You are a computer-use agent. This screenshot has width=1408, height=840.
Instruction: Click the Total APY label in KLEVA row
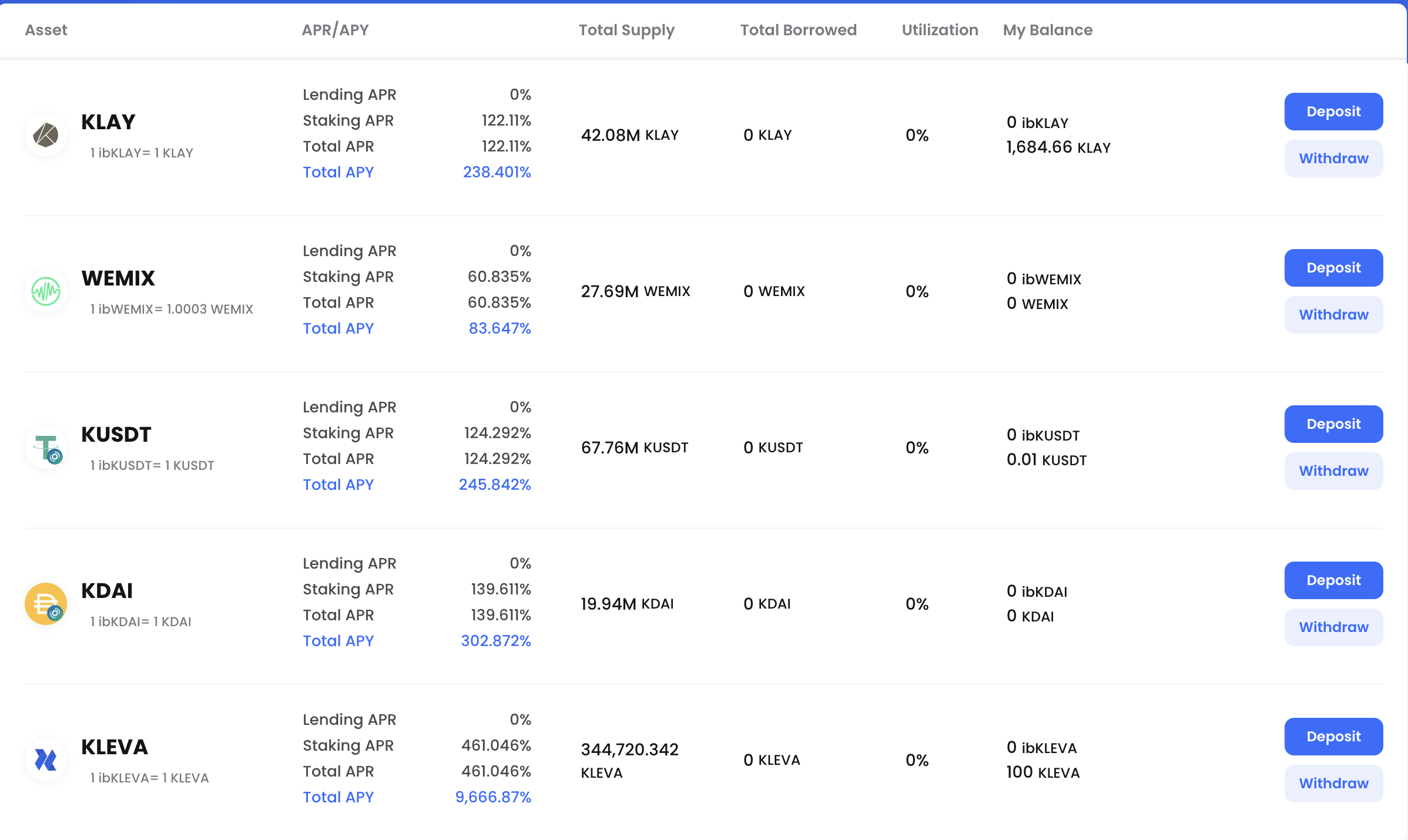pyautogui.click(x=338, y=797)
